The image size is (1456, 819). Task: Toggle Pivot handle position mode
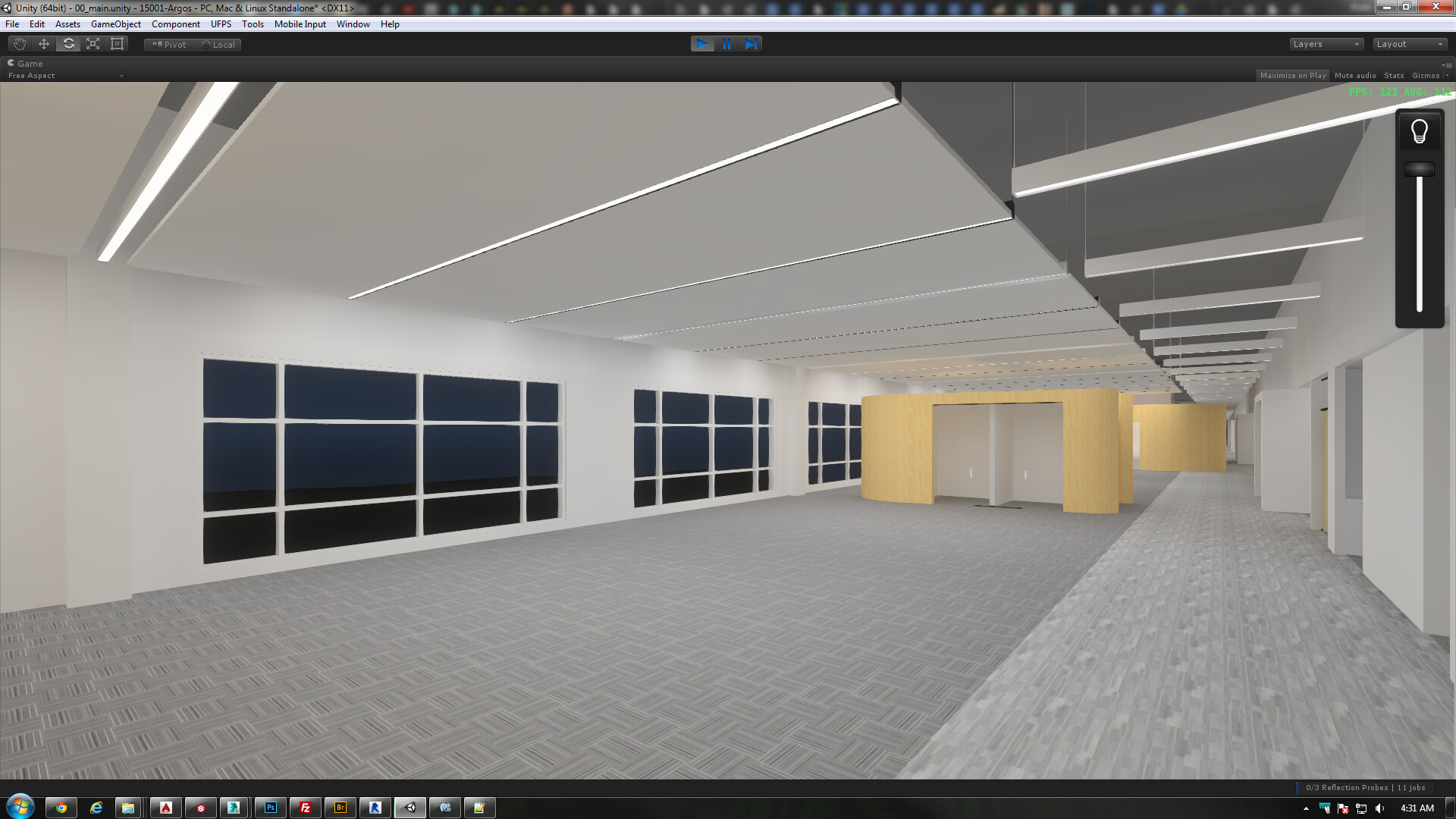point(168,45)
